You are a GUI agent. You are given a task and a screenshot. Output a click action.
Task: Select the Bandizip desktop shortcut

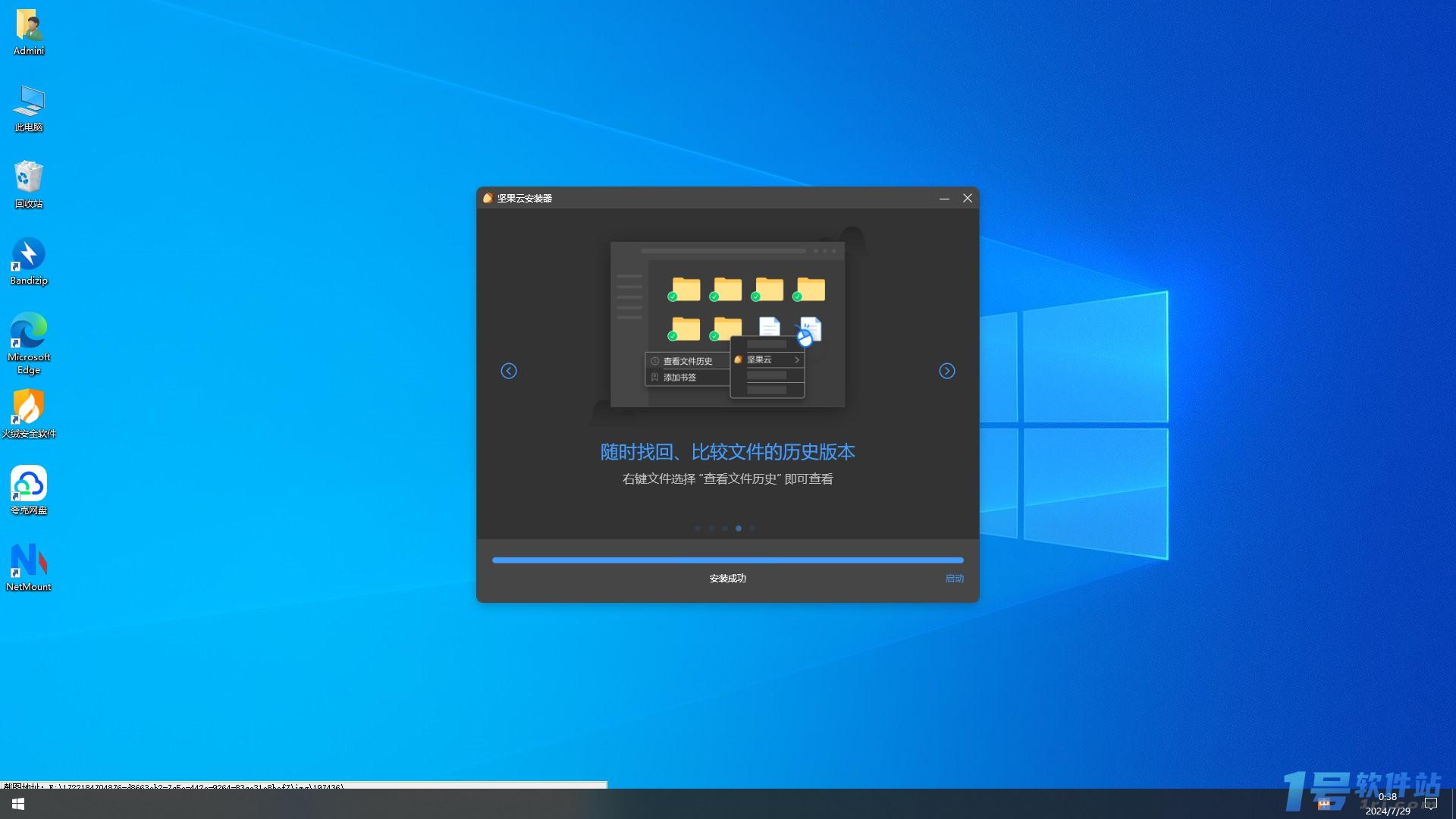click(x=29, y=262)
